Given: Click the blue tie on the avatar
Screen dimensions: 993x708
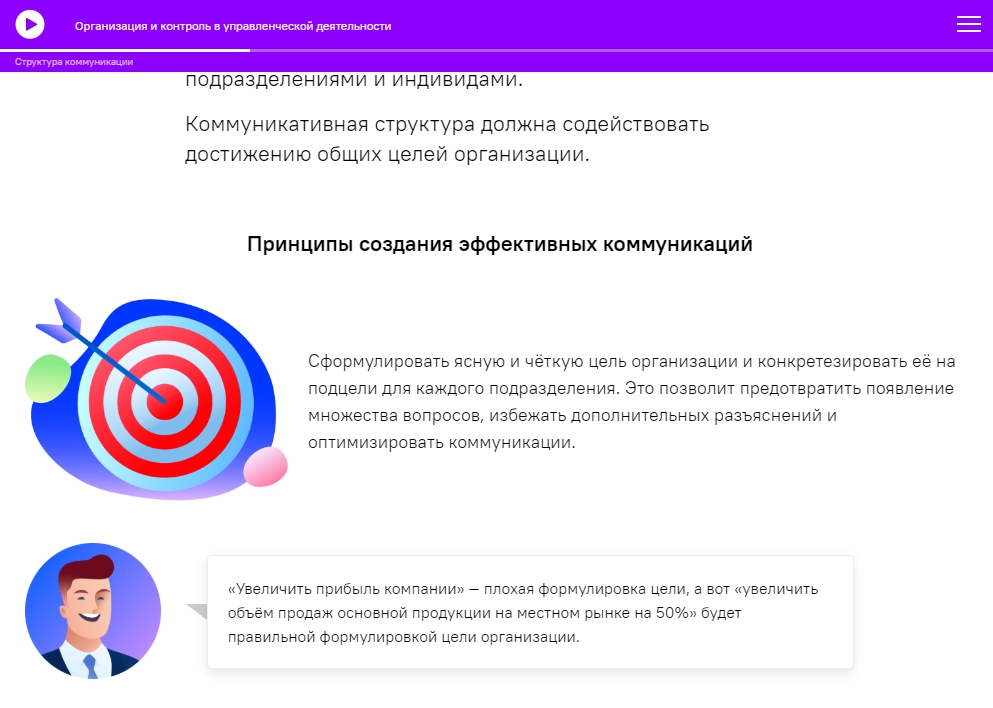Looking at the screenshot, I should click(92, 667).
